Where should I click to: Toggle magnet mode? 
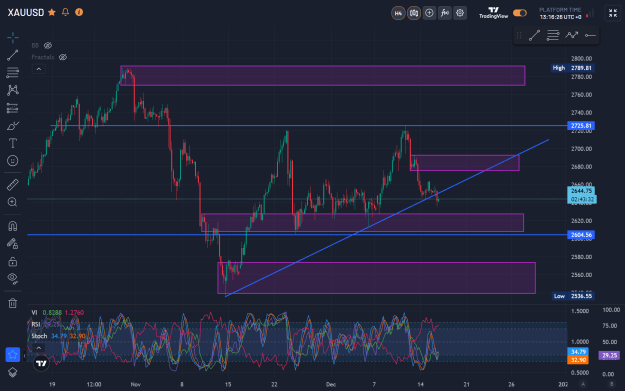[12, 226]
